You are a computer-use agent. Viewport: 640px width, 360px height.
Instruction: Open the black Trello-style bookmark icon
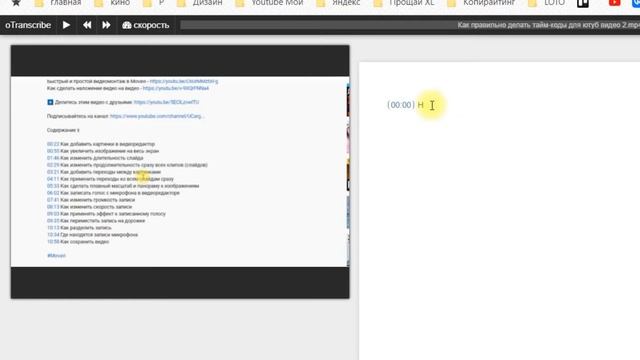pos(583,3)
